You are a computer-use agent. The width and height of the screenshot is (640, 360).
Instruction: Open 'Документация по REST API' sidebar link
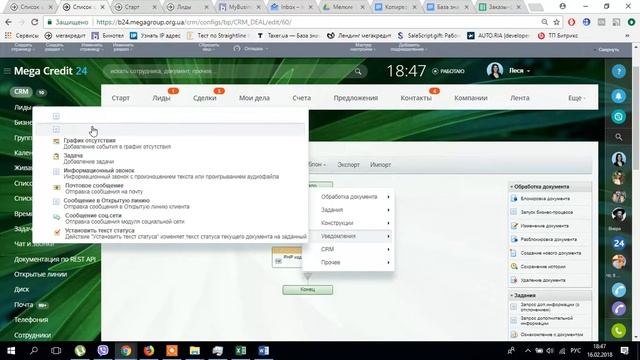(55, 259)
